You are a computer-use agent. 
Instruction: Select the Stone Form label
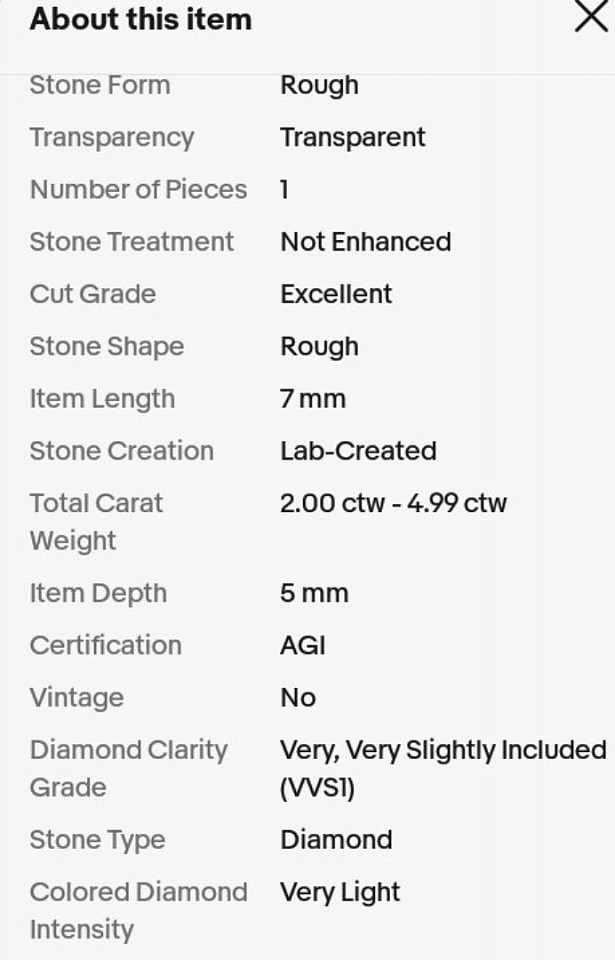pyautogui.click(x=100, y=85)
